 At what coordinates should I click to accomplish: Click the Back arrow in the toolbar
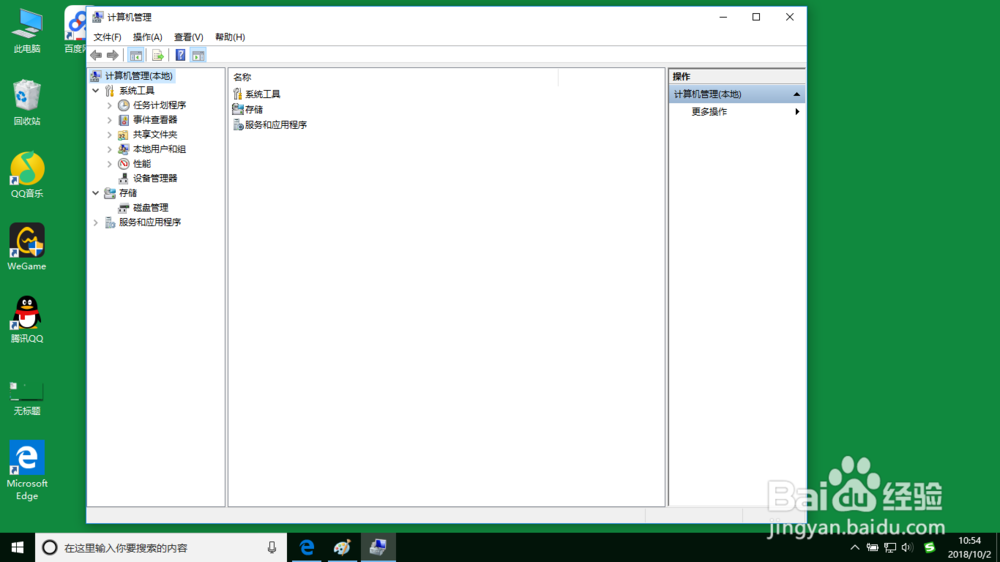click(x=96, y=55)
